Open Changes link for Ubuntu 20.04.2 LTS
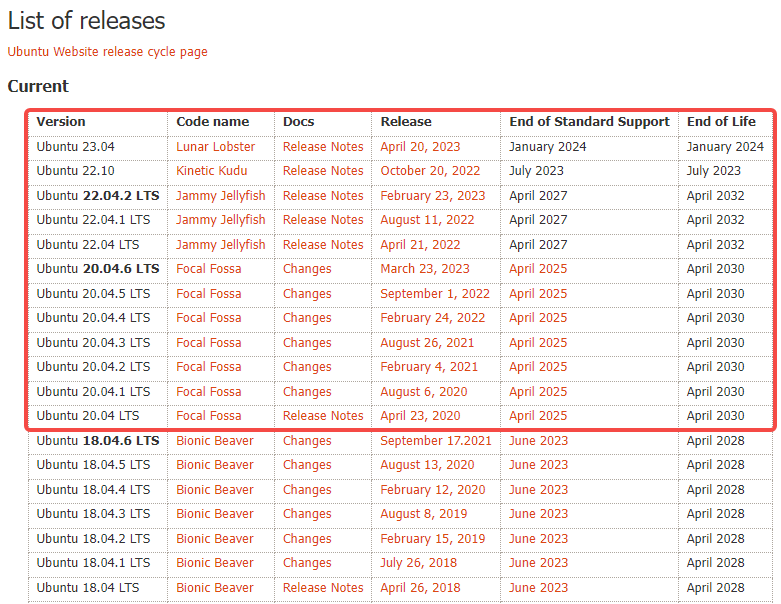The height and width of the screenshot is (604, 781). (x=307, y=367)
